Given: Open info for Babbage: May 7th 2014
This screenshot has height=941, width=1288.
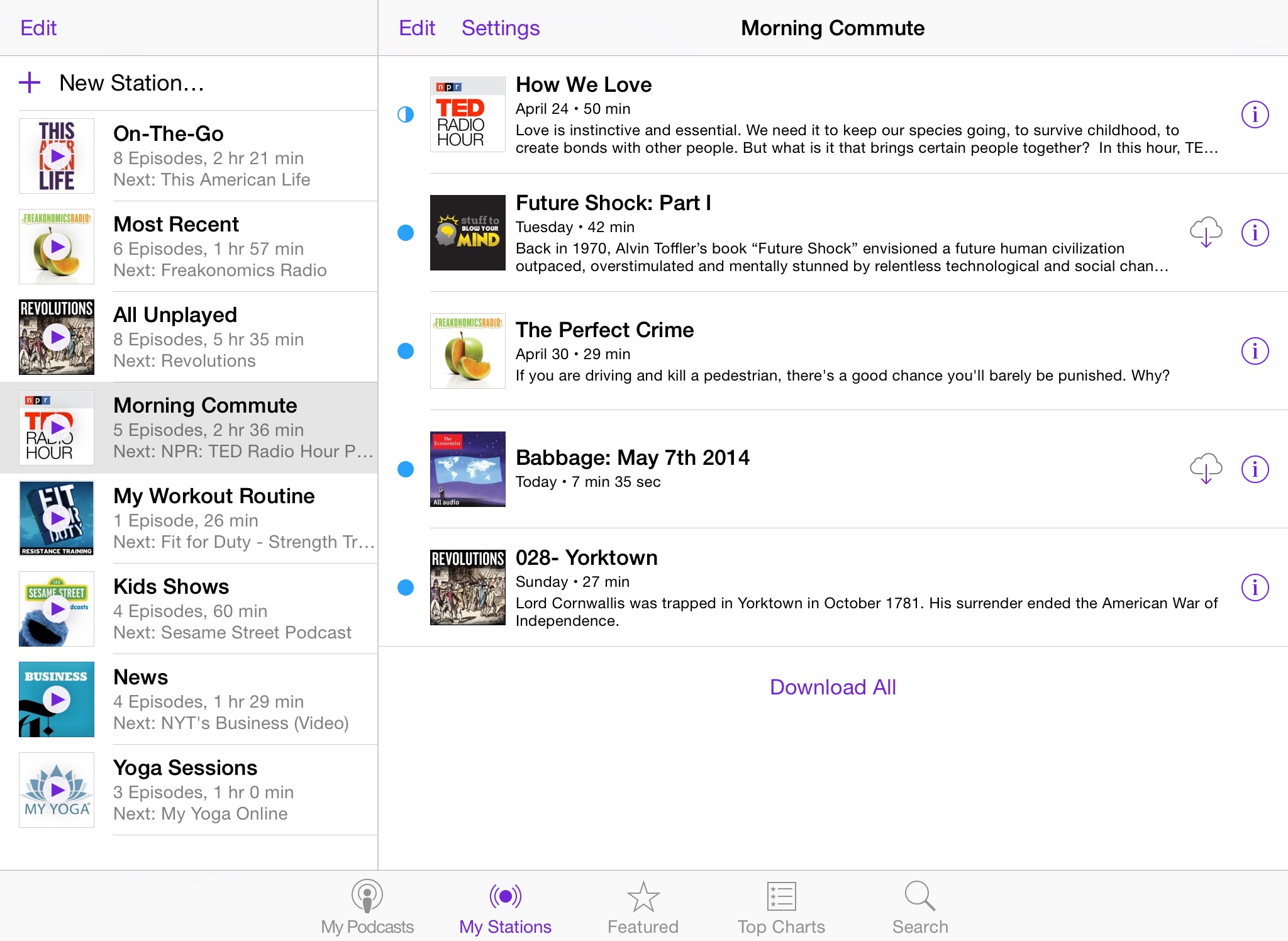Looking at the screenshot, I should coord(1255,469).
